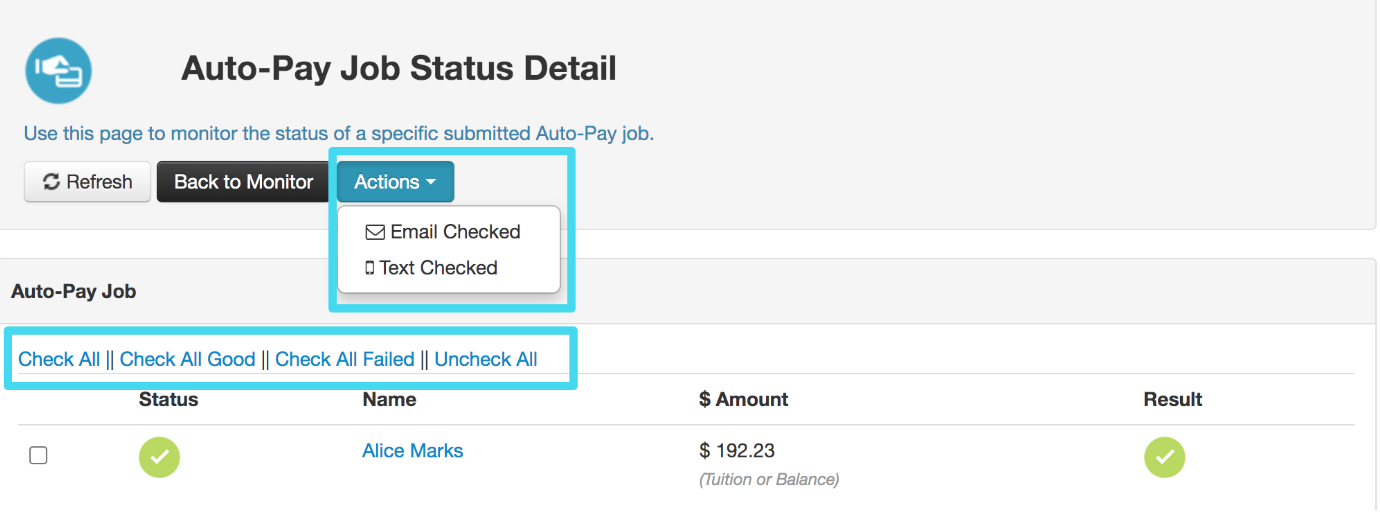Viewport: 1380px width, 520px height.
Task: Open the Actions dropdown button
Action: click(x=395, y=182)
